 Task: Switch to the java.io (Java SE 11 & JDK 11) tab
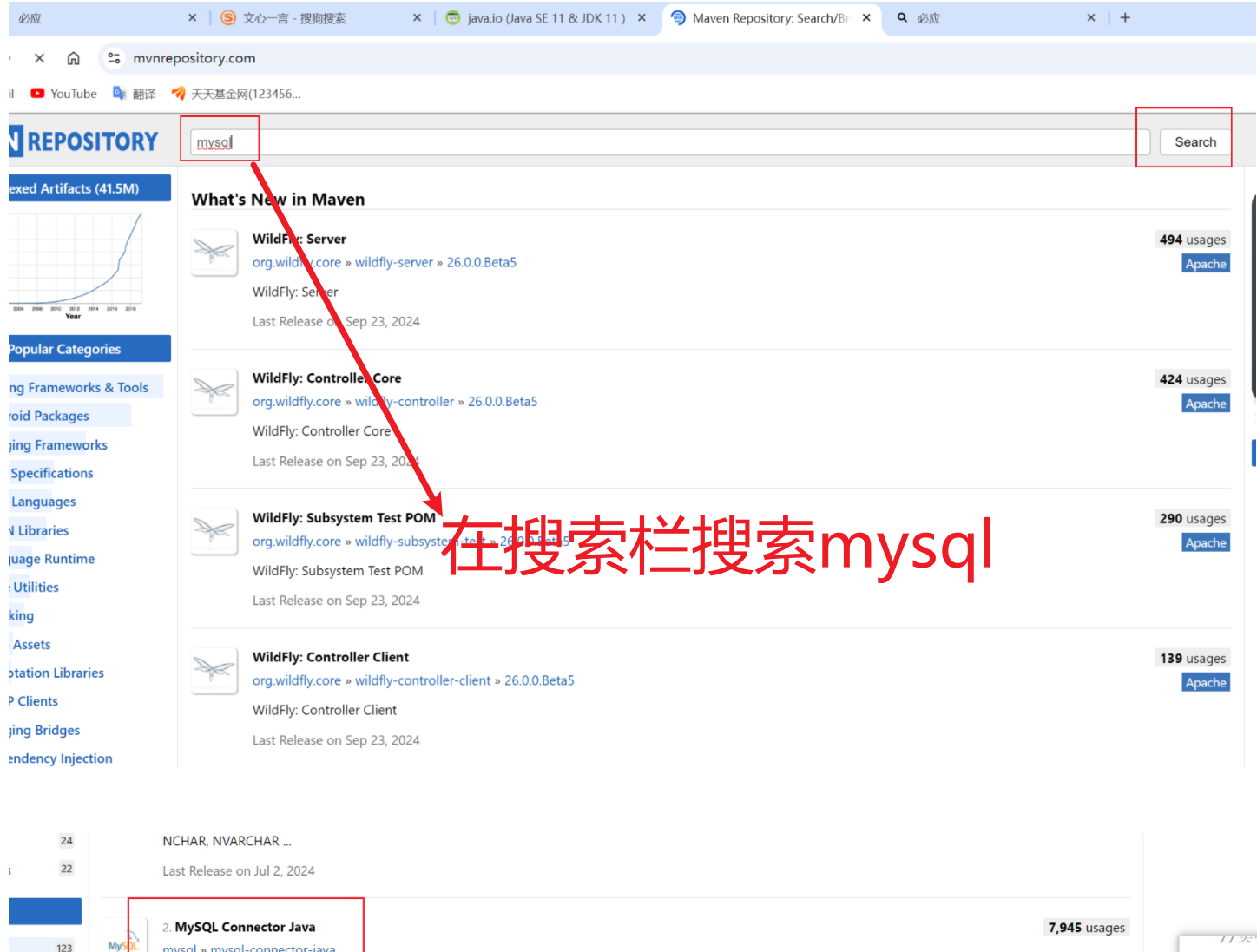coord(546,18)
